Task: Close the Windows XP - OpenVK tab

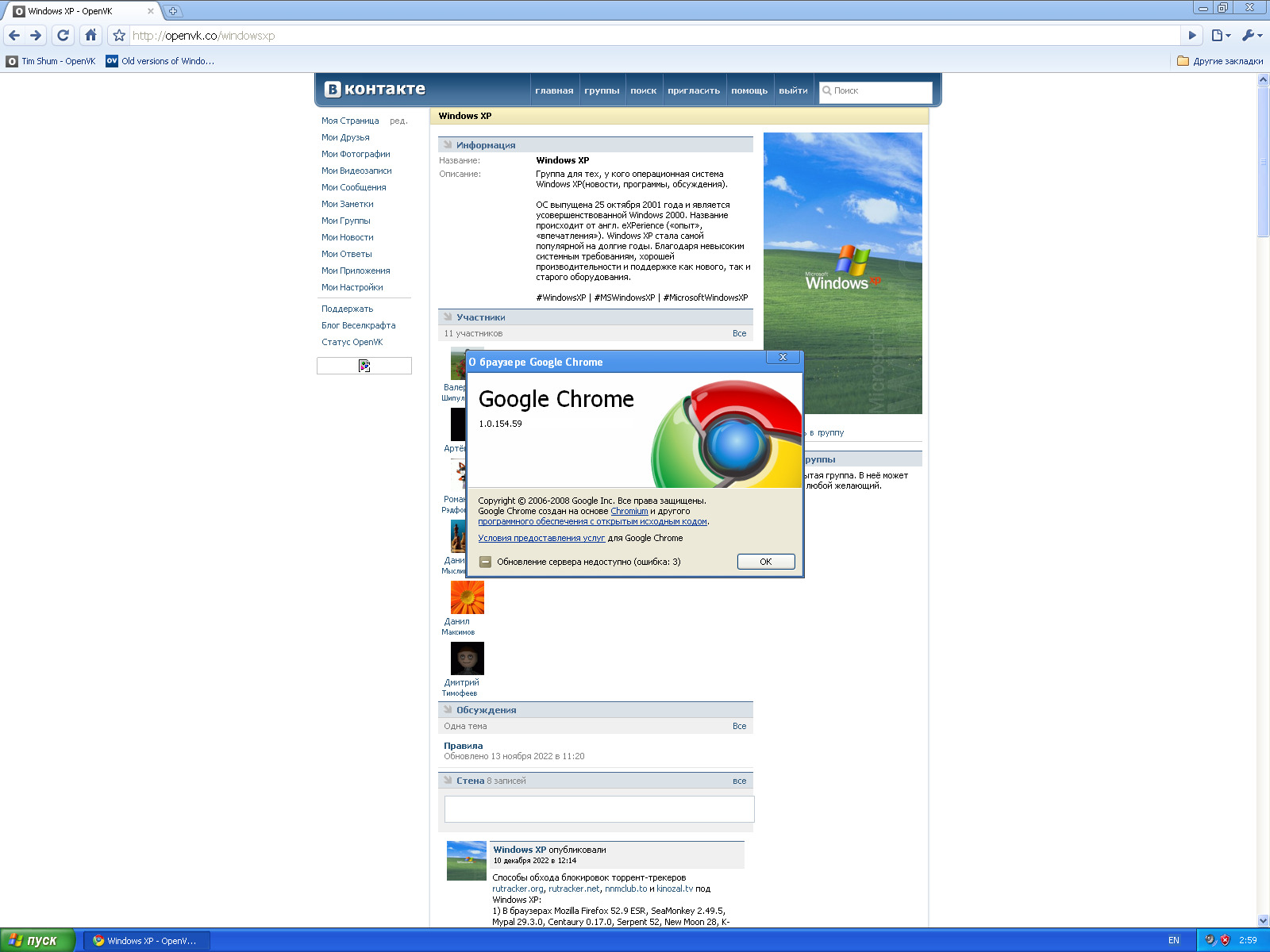Action: pos(151,11)
